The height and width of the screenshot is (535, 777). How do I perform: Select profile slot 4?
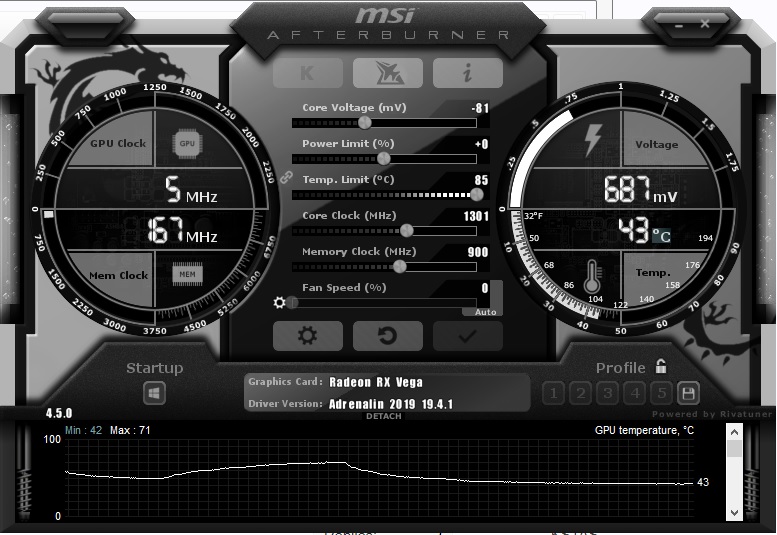pyautogui.click(x=635, y=394)
